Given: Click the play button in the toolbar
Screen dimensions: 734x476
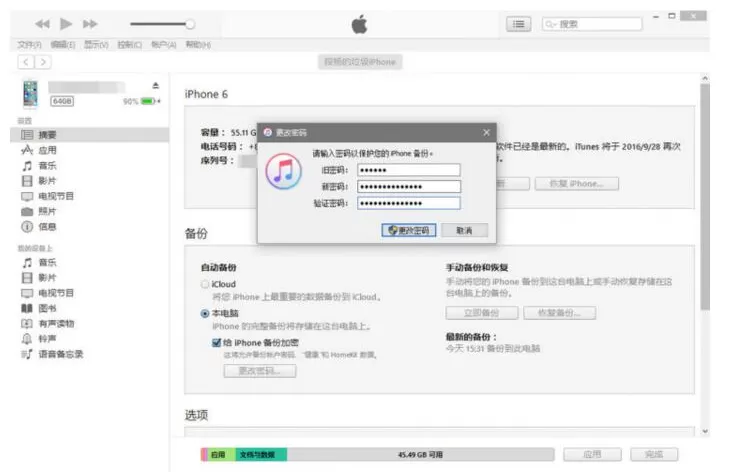Looking at the screenshot, I should point(66,23).
